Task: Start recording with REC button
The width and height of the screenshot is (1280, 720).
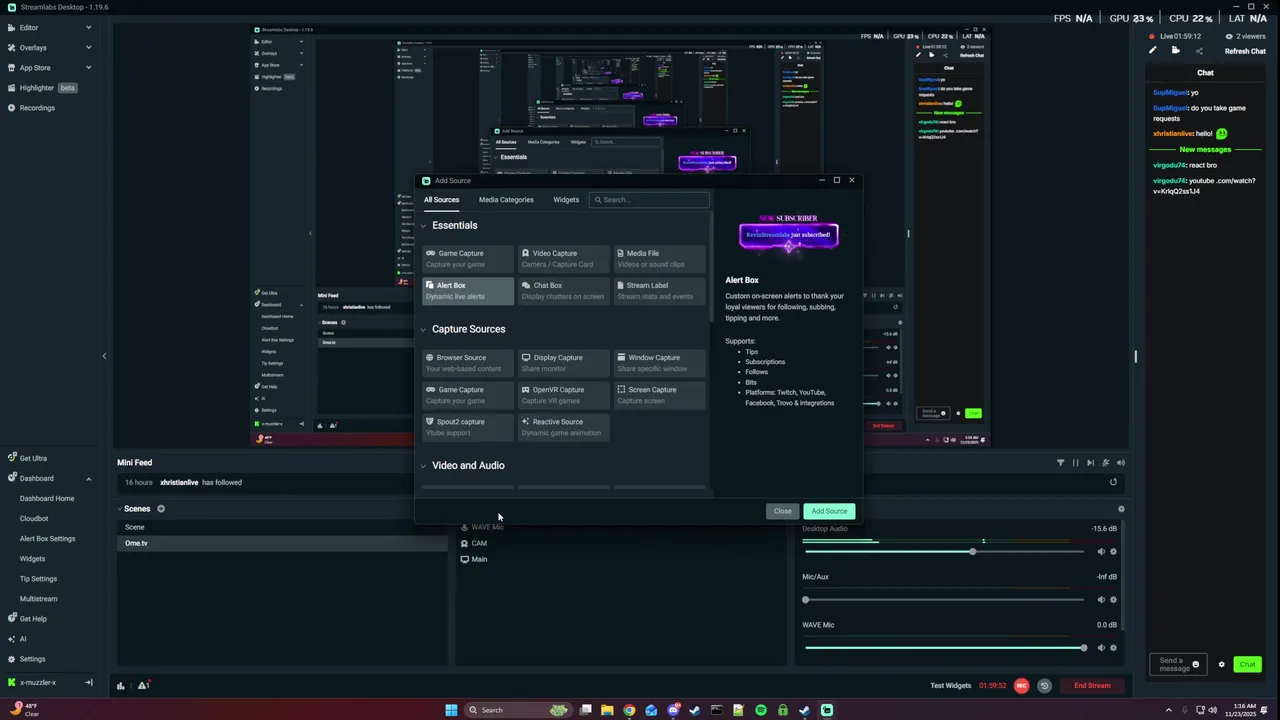Action: tap(1021, 686)
